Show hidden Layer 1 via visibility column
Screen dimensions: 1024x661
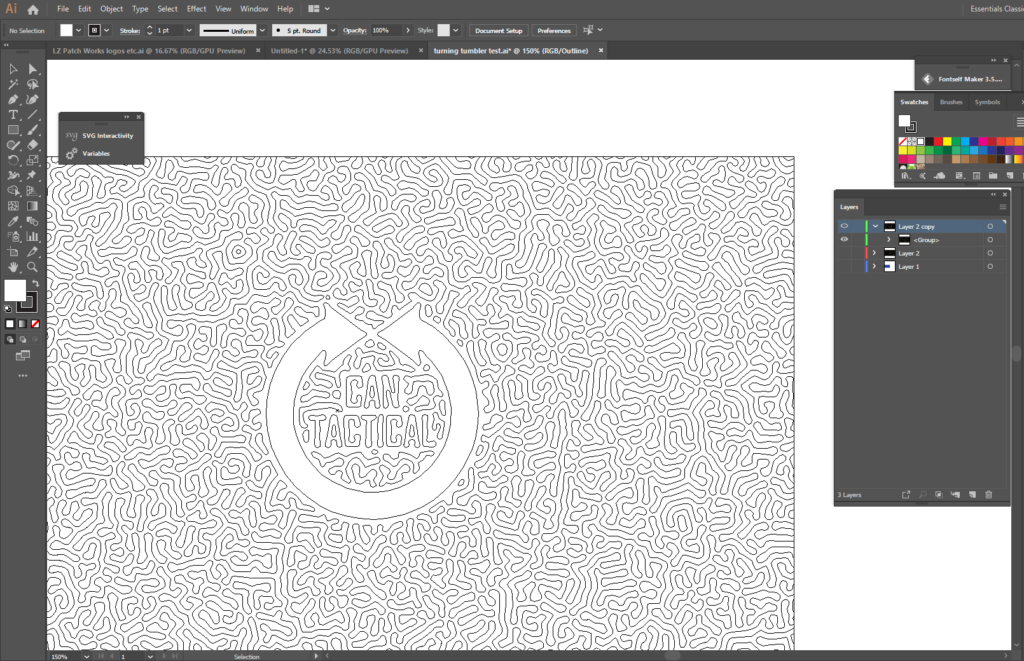coord(844,266)
